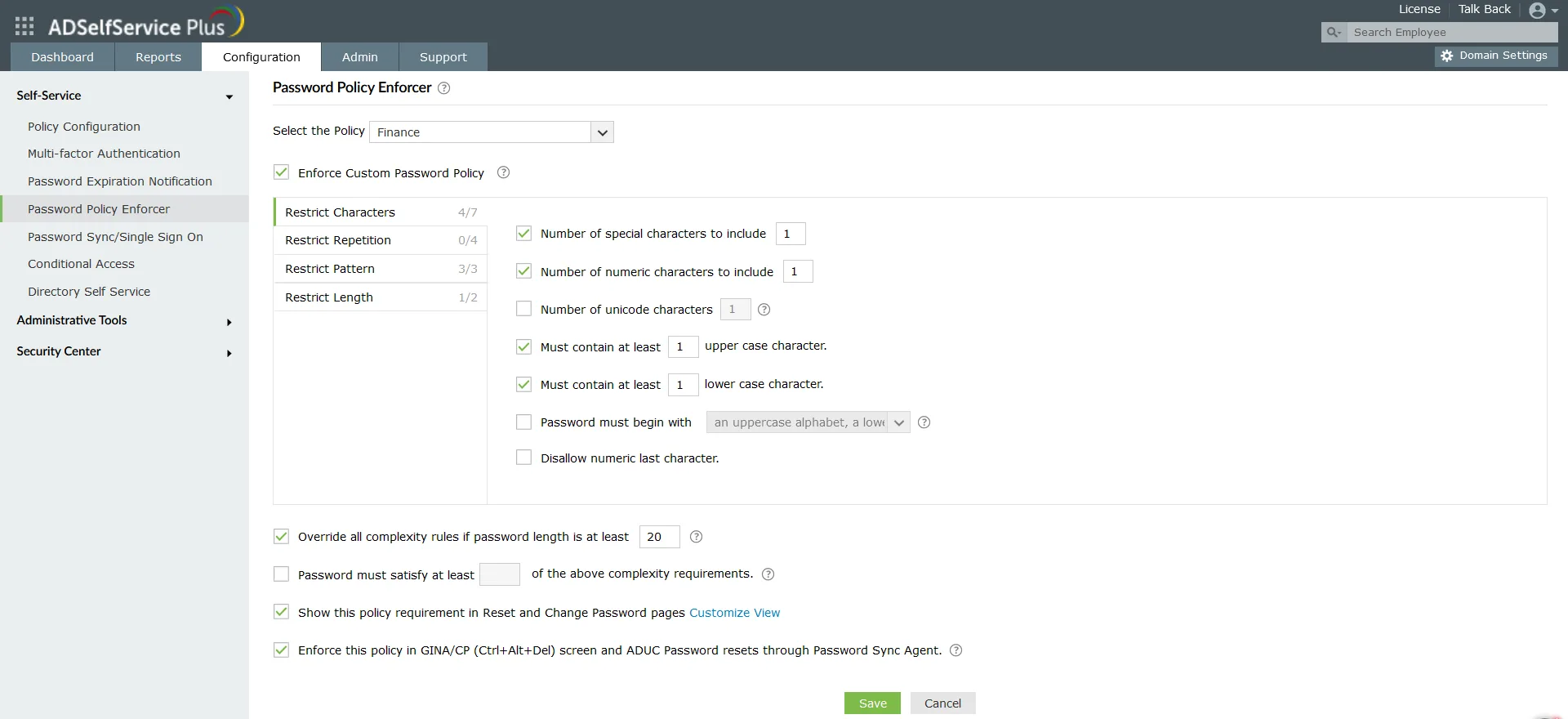This screenshot has width=1568, height=719.
Task: Show help for Enforce Custom Password Policy
Action: point(504,172)
